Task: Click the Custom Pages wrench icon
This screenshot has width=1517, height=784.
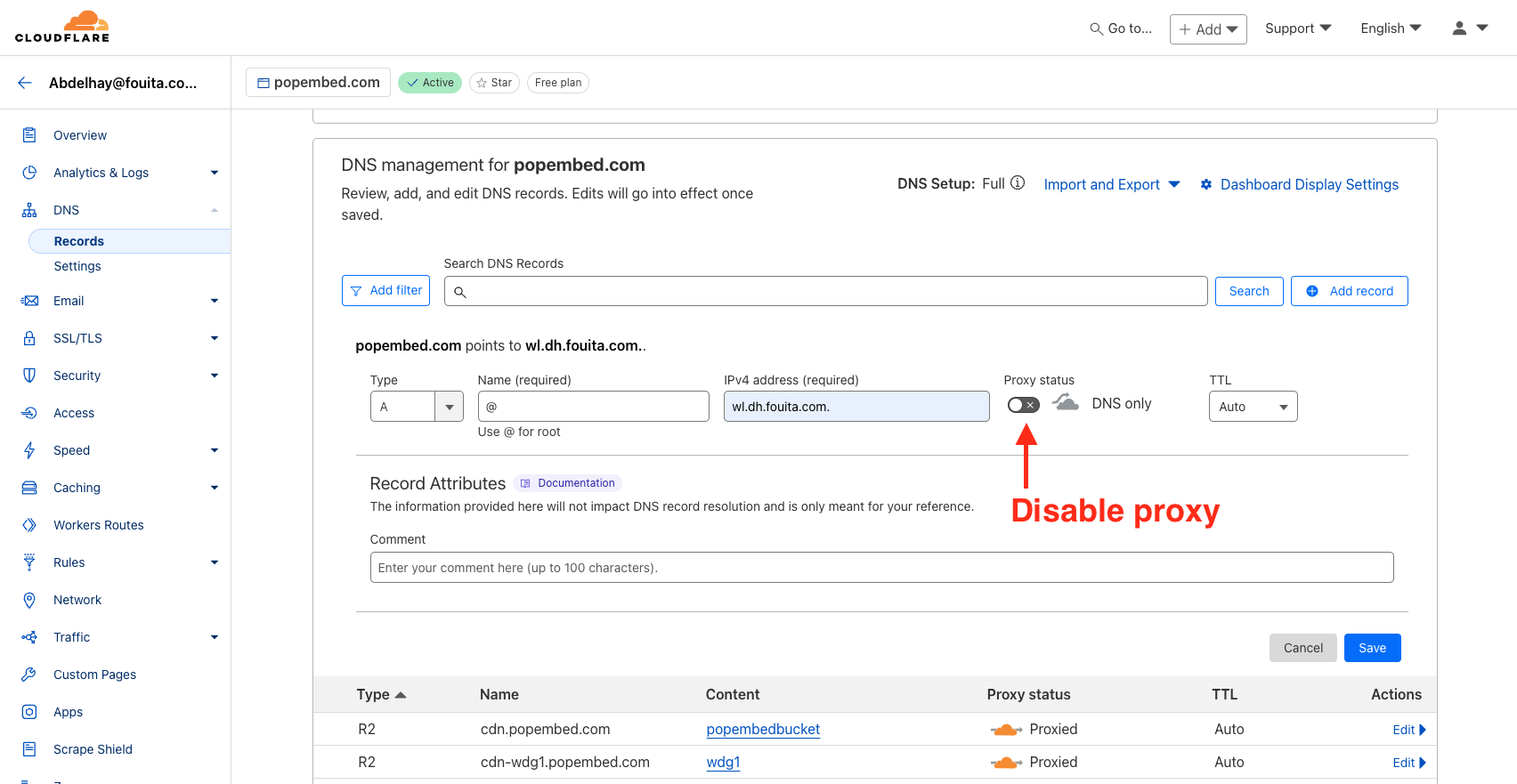Action: click(29, 675)
